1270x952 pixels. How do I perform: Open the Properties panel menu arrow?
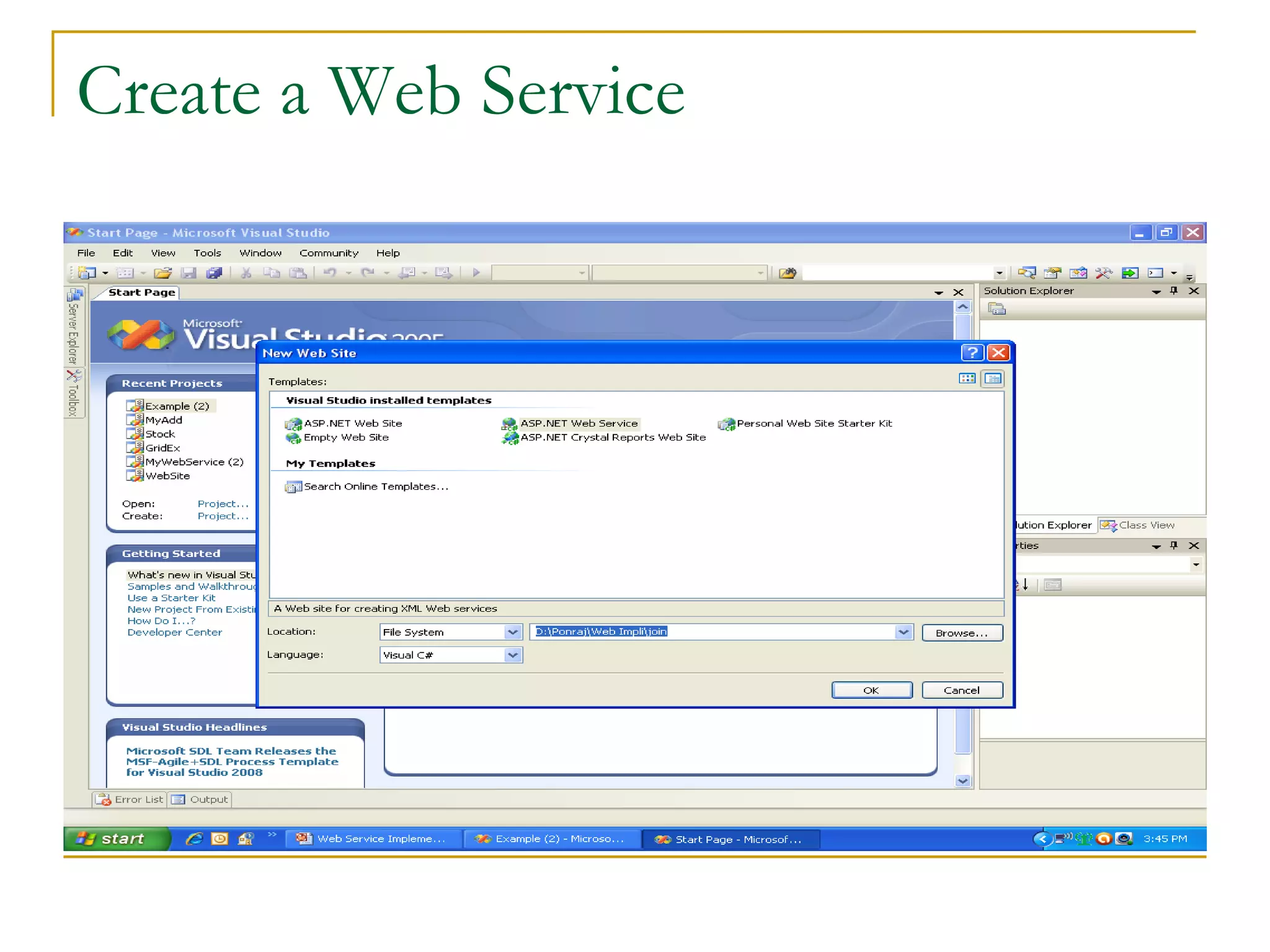[1156, 546]
